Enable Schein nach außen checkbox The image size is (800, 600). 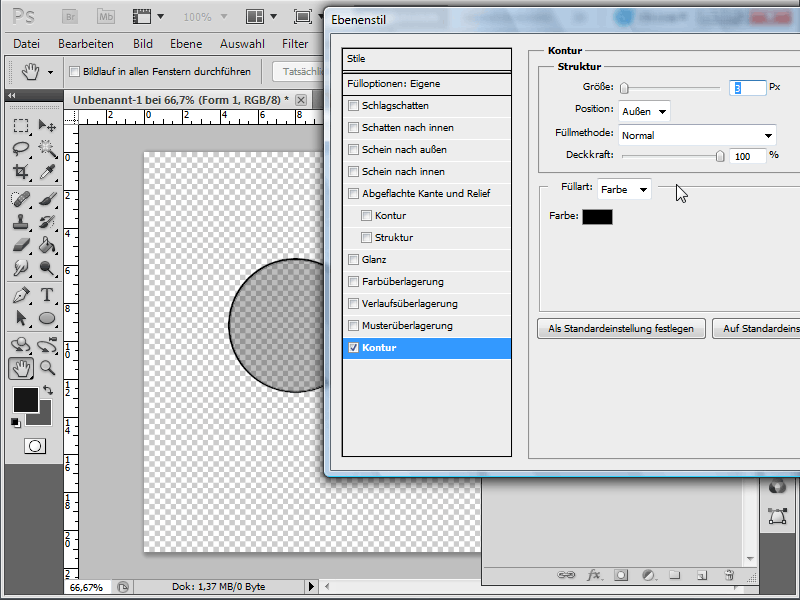tap(353, 149)
